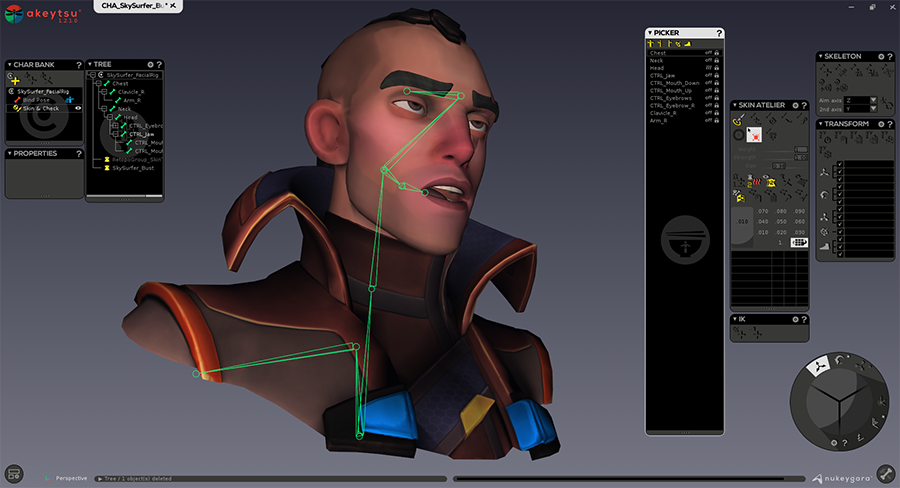The width and height of the screenshot is (900, 488).
Task: Toggle the lock for CTRL_Jaw in Picker
Action: [x=716, y=75]
